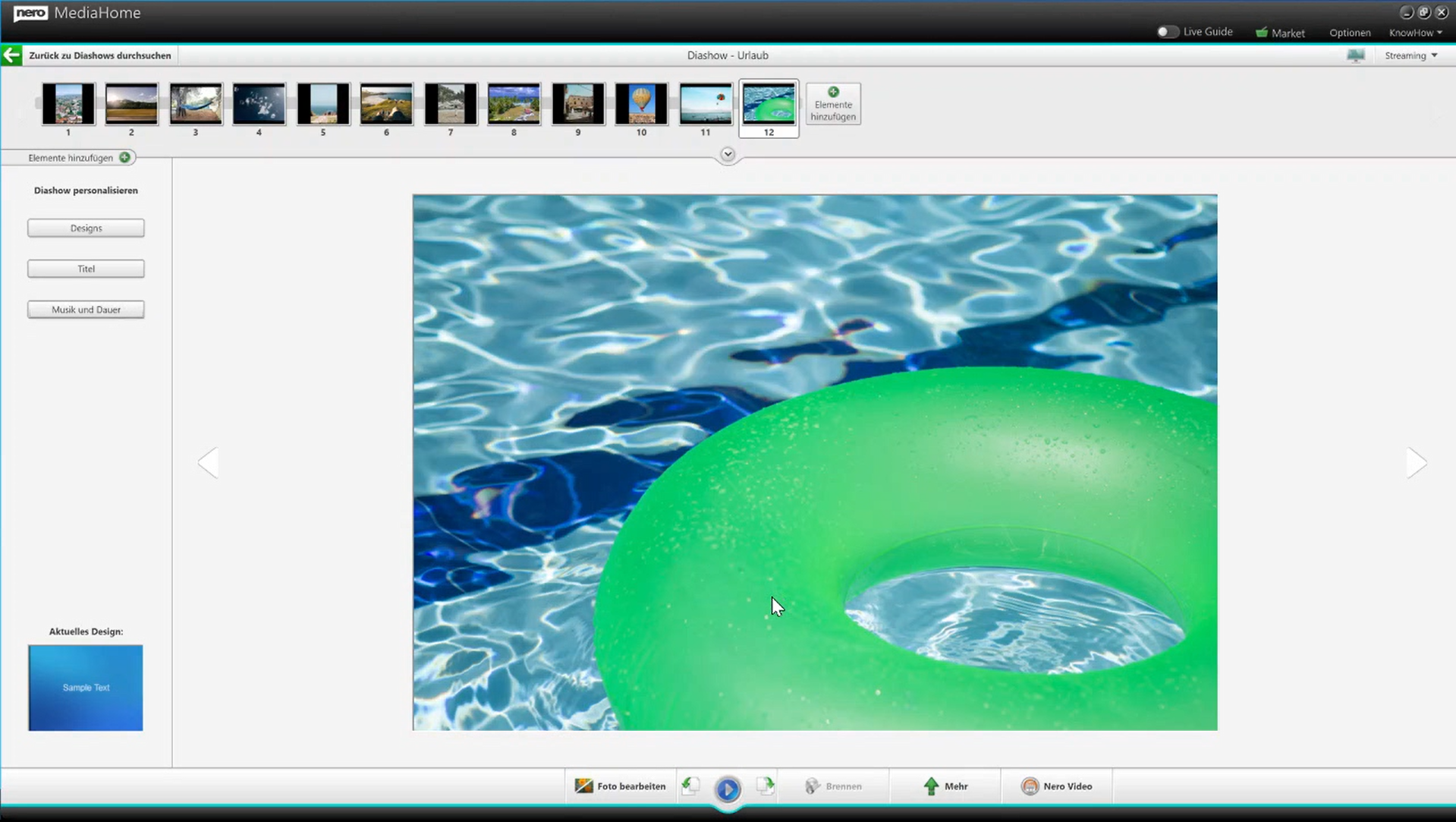Open in Nero Video
Screen dimensions: 1456x822
[1057, 786]
